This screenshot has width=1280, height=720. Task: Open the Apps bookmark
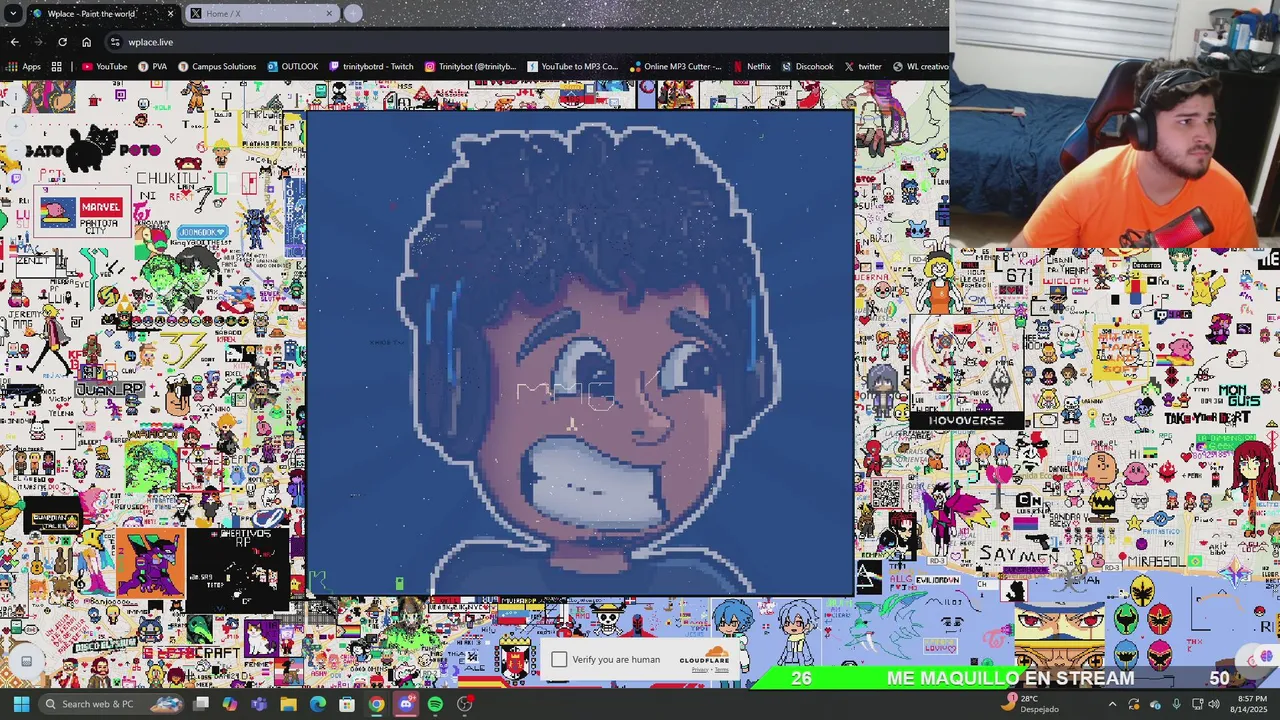(x=24, y=67)
